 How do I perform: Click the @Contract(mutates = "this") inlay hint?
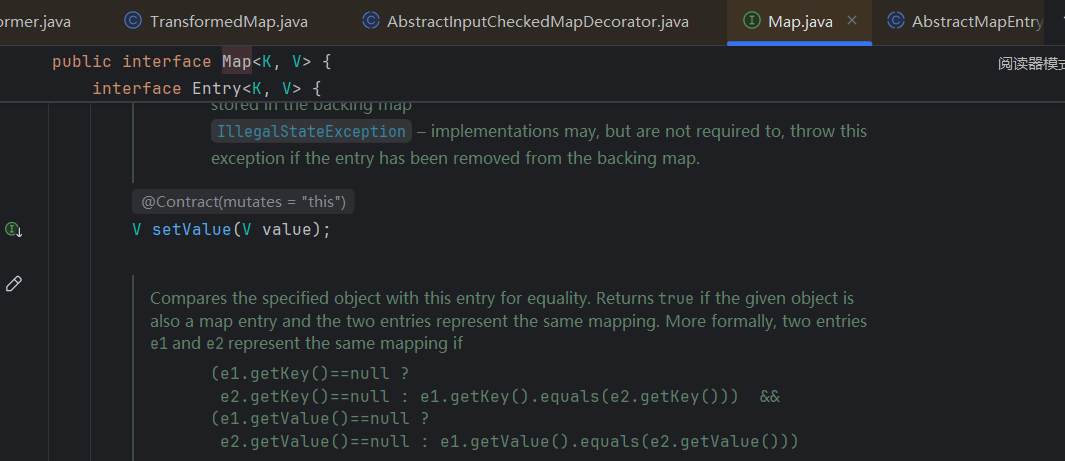click(243, 202)
